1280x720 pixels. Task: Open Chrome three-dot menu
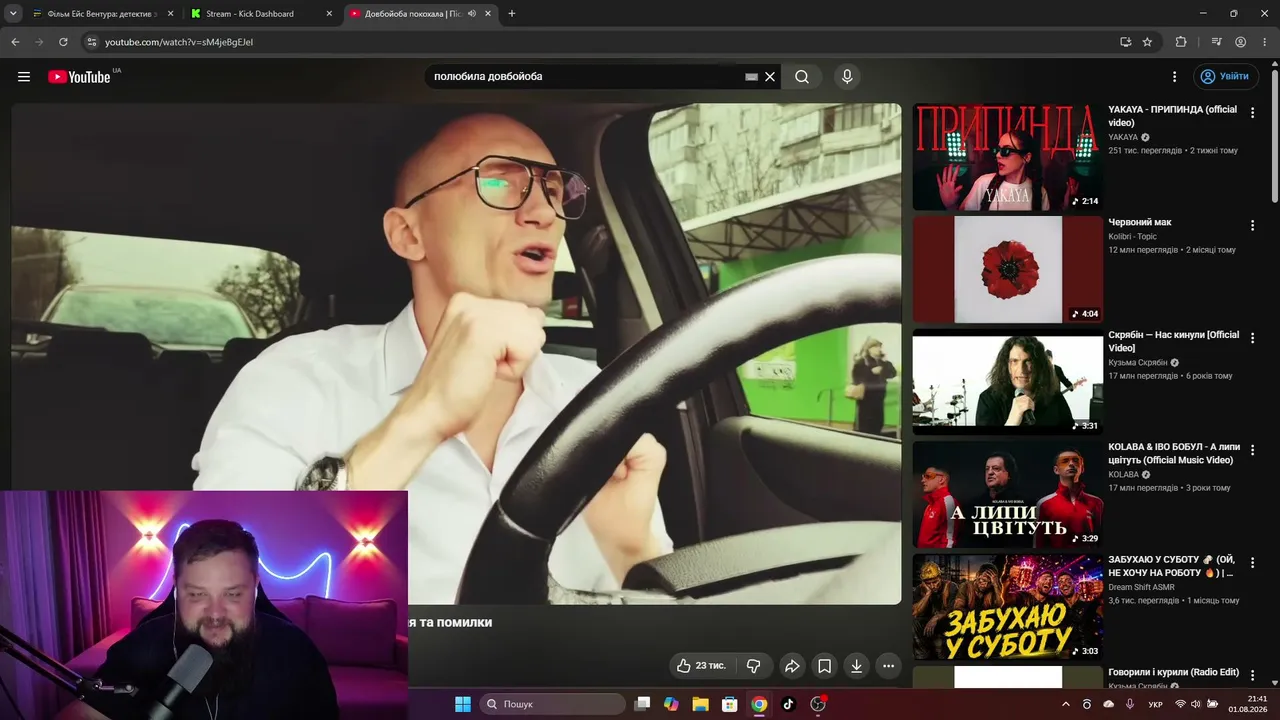click(1264, 42)
